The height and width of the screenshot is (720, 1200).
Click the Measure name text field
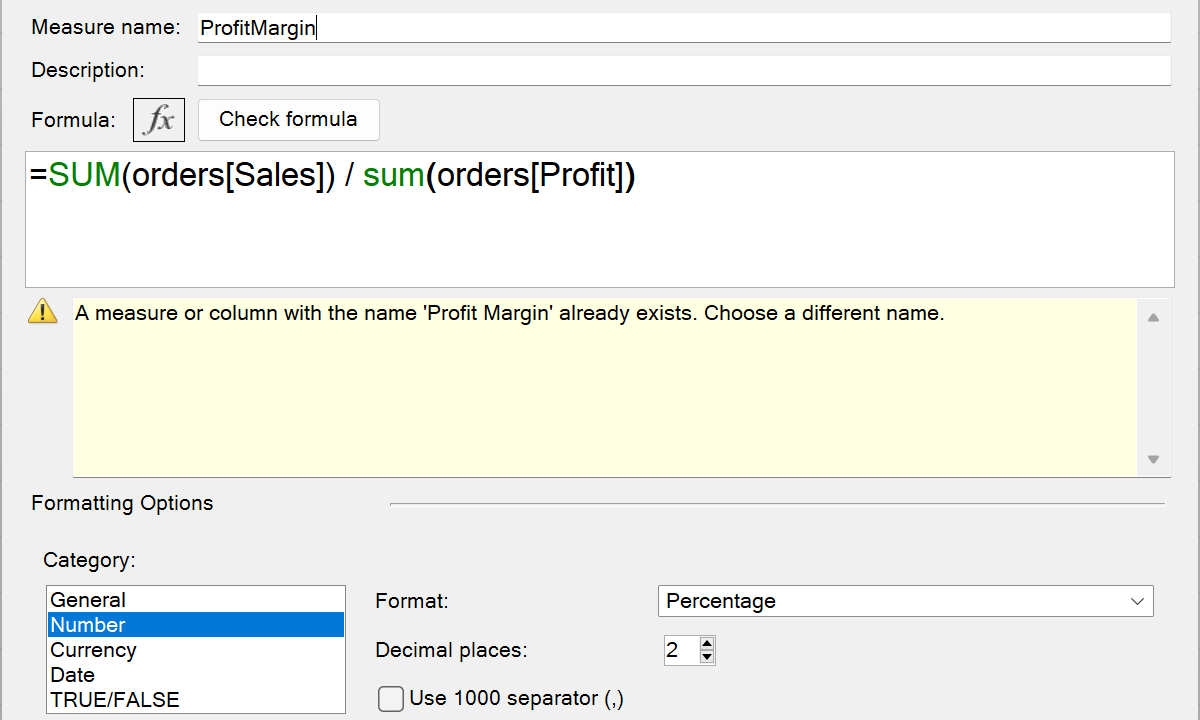[683, 28]
